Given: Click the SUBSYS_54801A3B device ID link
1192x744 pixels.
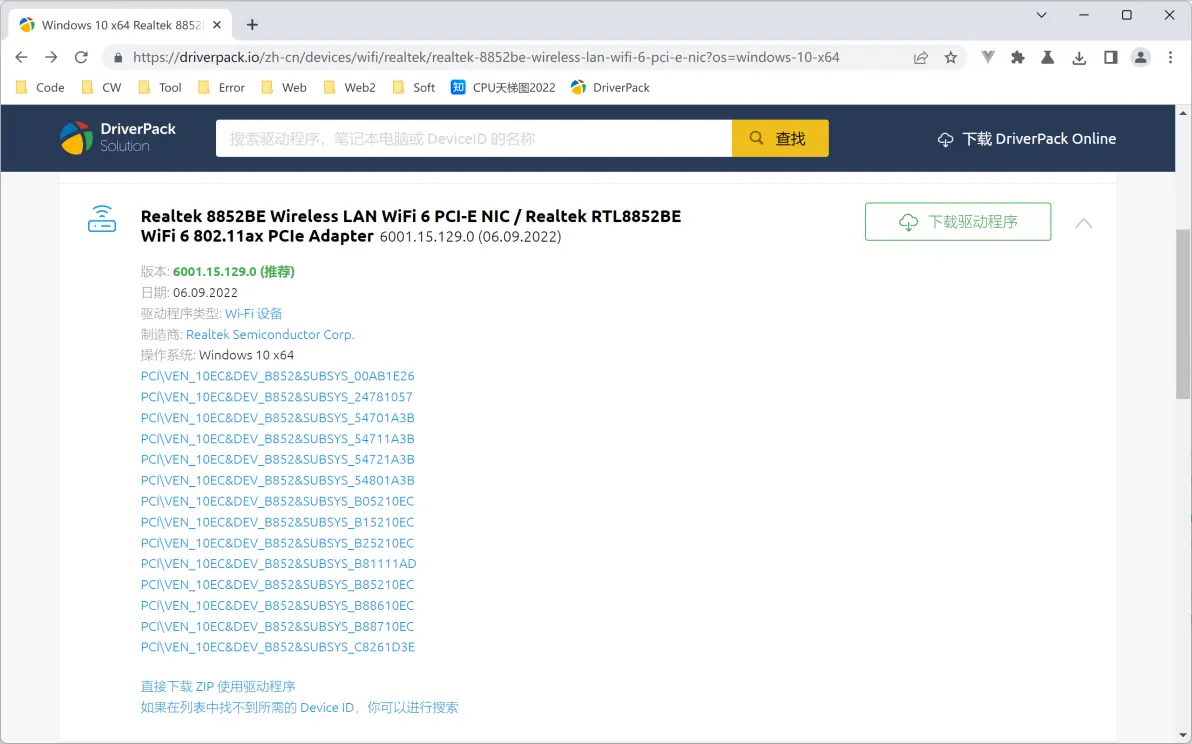Looking at the screenshot, I should coord(277,480).
